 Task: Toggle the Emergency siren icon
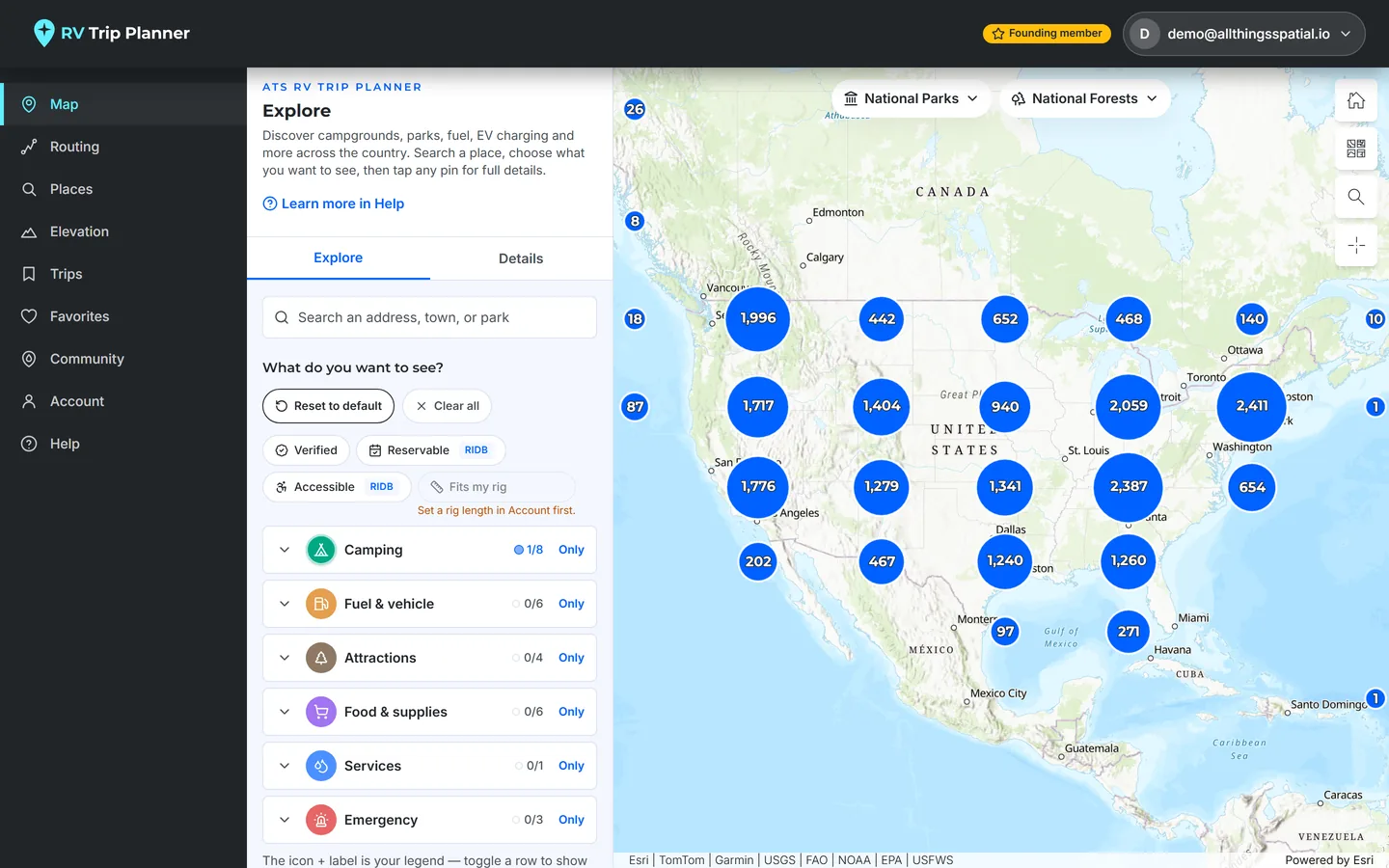click(x=321, y=820)
